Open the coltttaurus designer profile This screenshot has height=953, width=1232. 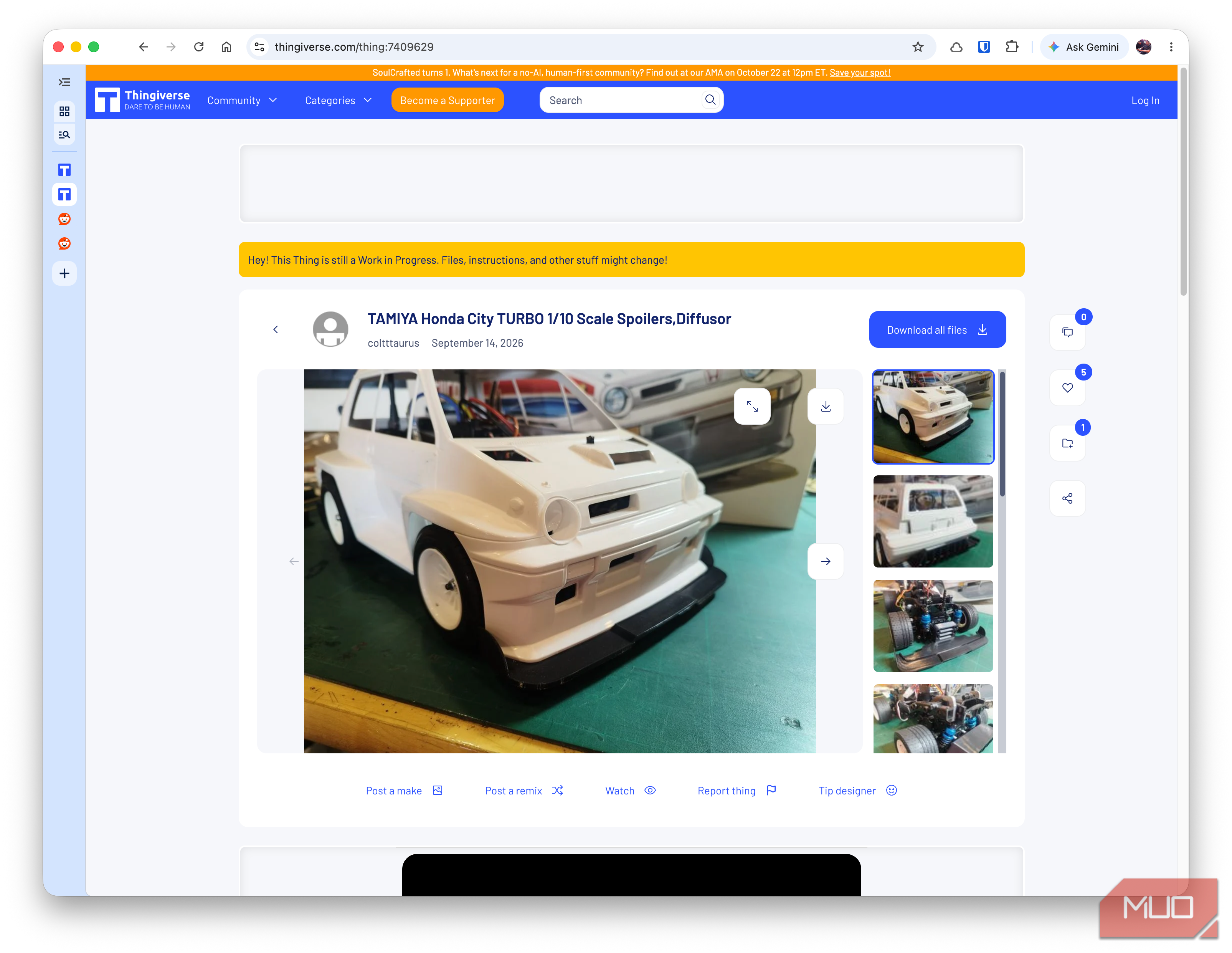[x=393, y=343]
